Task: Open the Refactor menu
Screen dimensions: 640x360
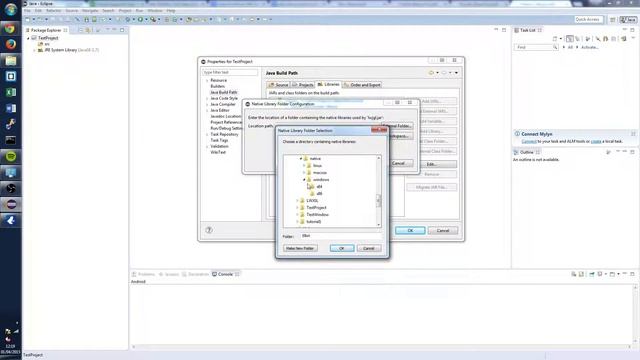Action: click(x=53, y=11)
